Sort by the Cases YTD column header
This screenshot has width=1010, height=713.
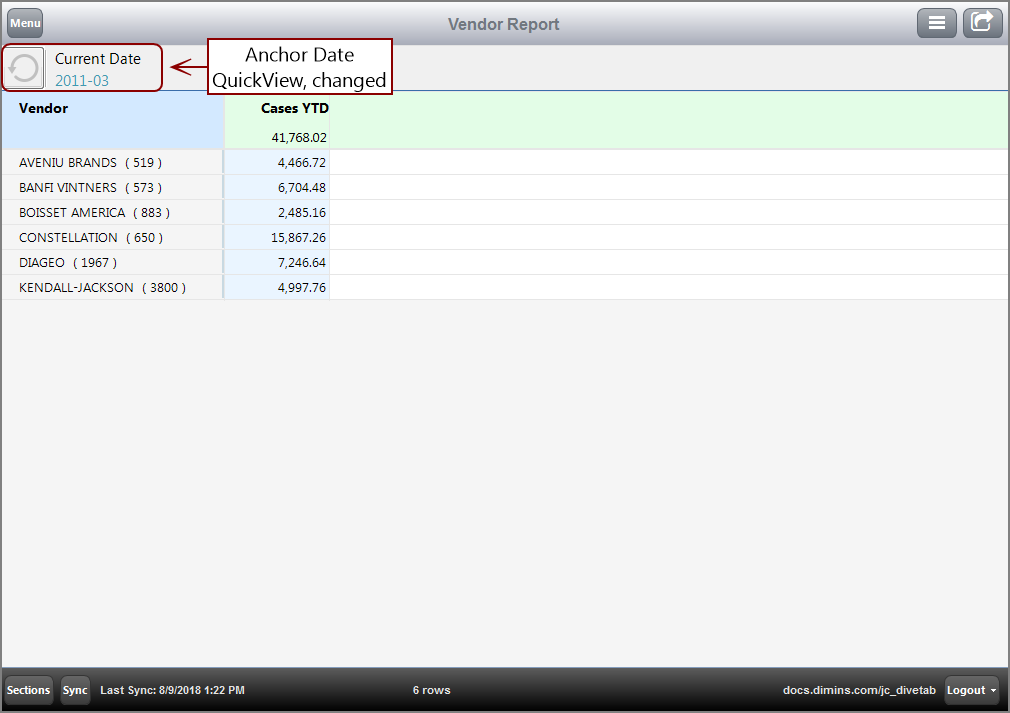pos(294,108)
